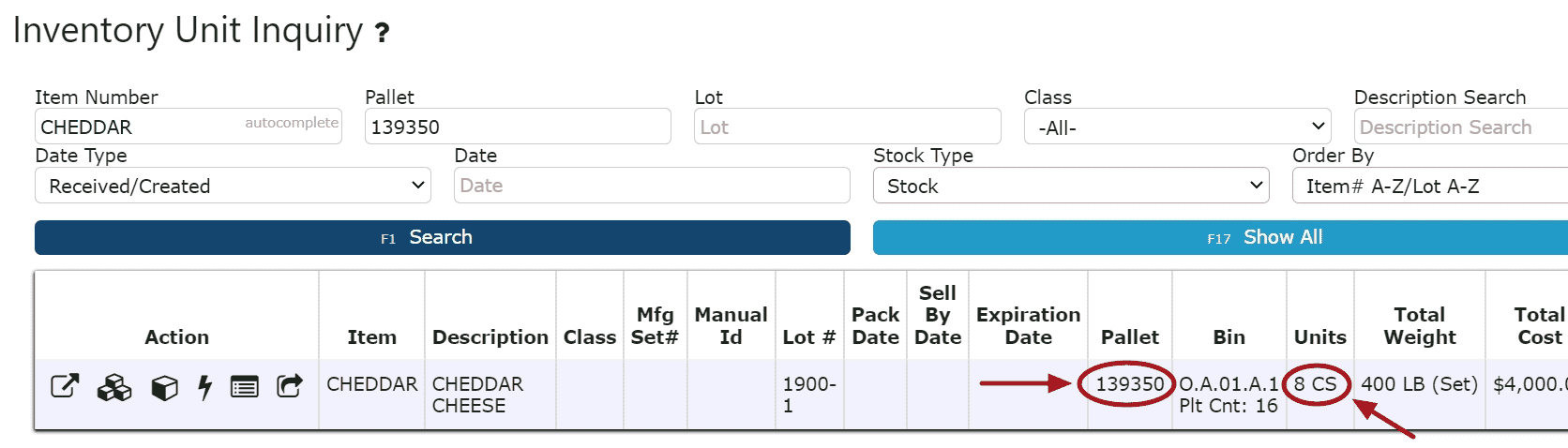Click the Item Number input field
This screenshot has height=448, width=1568.
pos(141,127)
